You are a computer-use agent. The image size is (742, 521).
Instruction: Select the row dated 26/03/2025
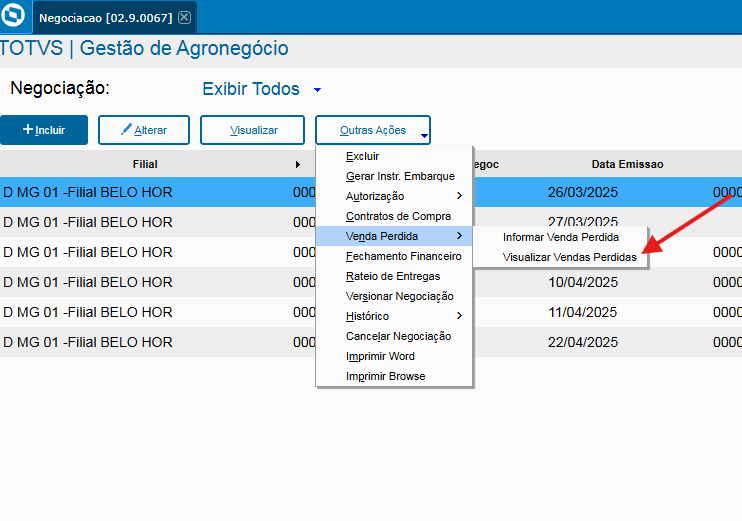[x=371, y=192]
